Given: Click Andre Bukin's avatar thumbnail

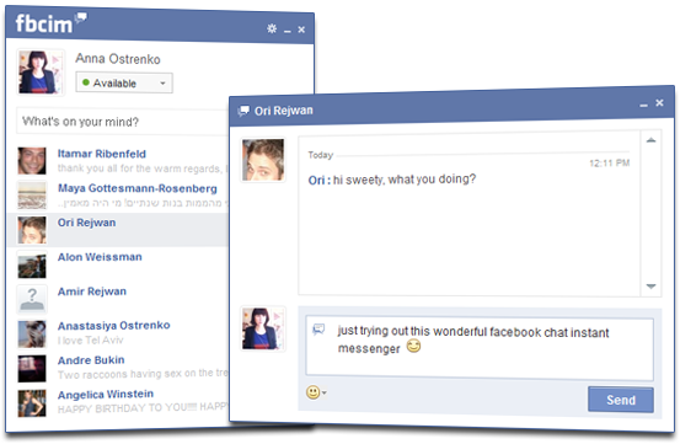Looking at the screenshot, I should [x=32, y=368].
